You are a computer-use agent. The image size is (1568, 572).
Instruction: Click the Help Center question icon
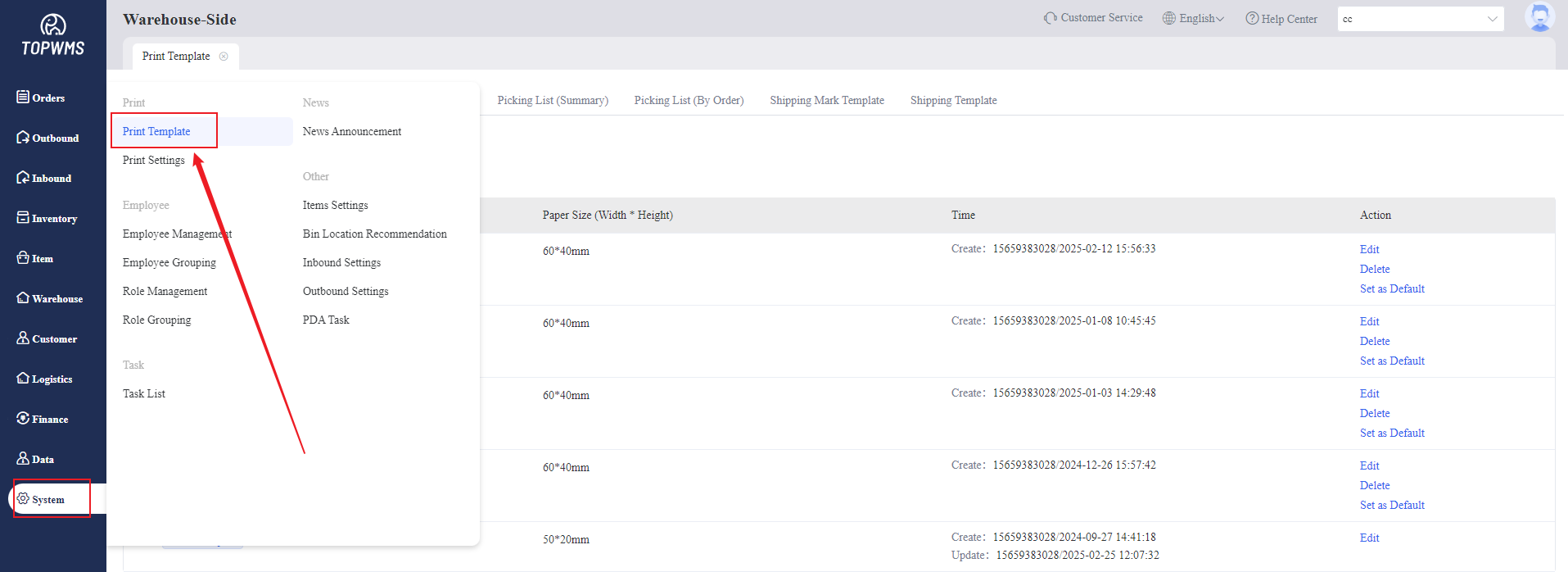pos(1252,19)
